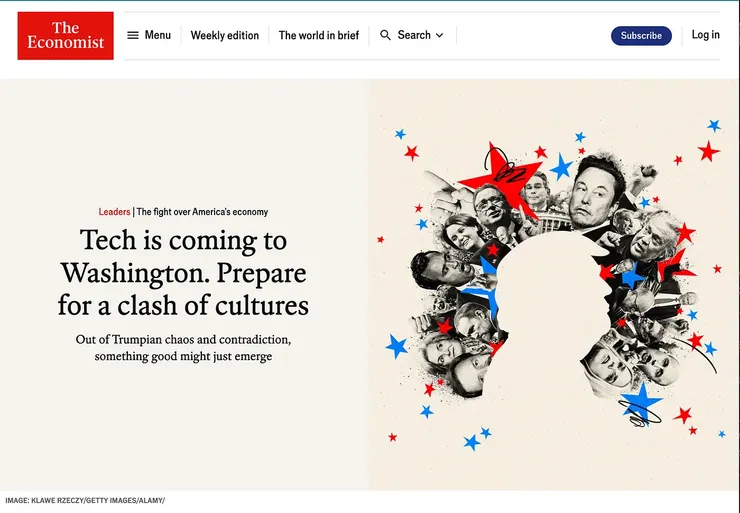Open the hamburger menu icon
740x513 pixels.
[x=133, y=35]
